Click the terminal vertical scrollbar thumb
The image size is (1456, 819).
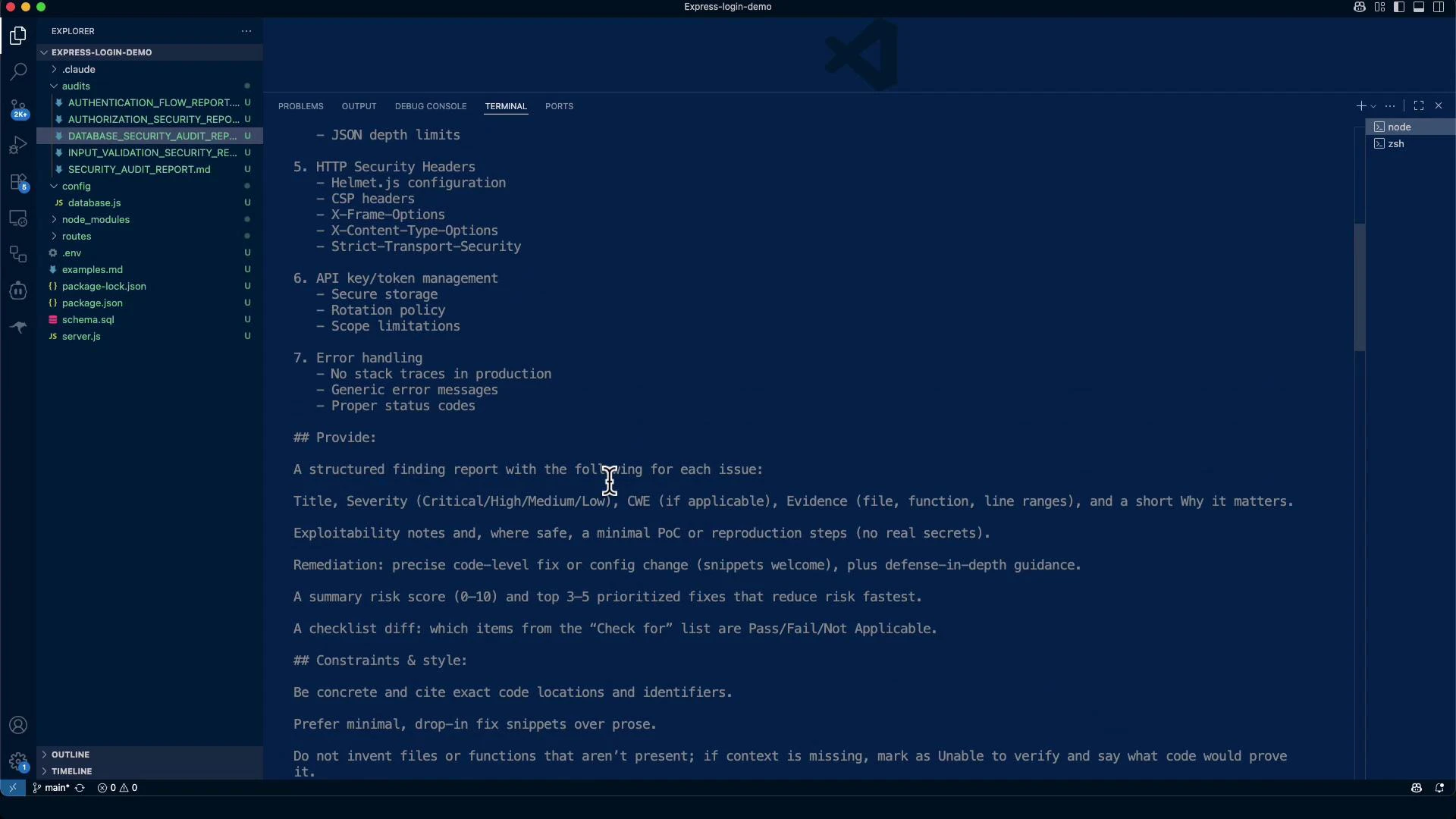click(x=1360, y=287)
